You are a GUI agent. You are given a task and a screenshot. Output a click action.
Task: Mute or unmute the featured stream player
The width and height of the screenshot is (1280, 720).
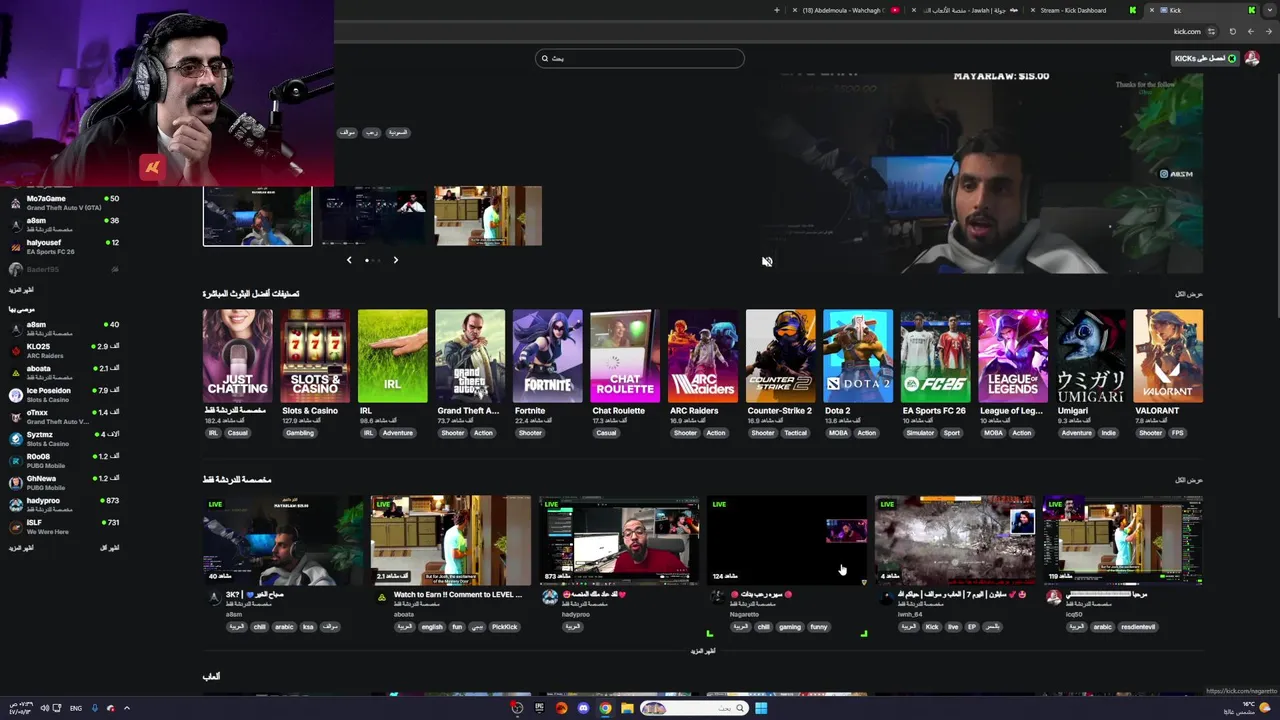[767, 262]
